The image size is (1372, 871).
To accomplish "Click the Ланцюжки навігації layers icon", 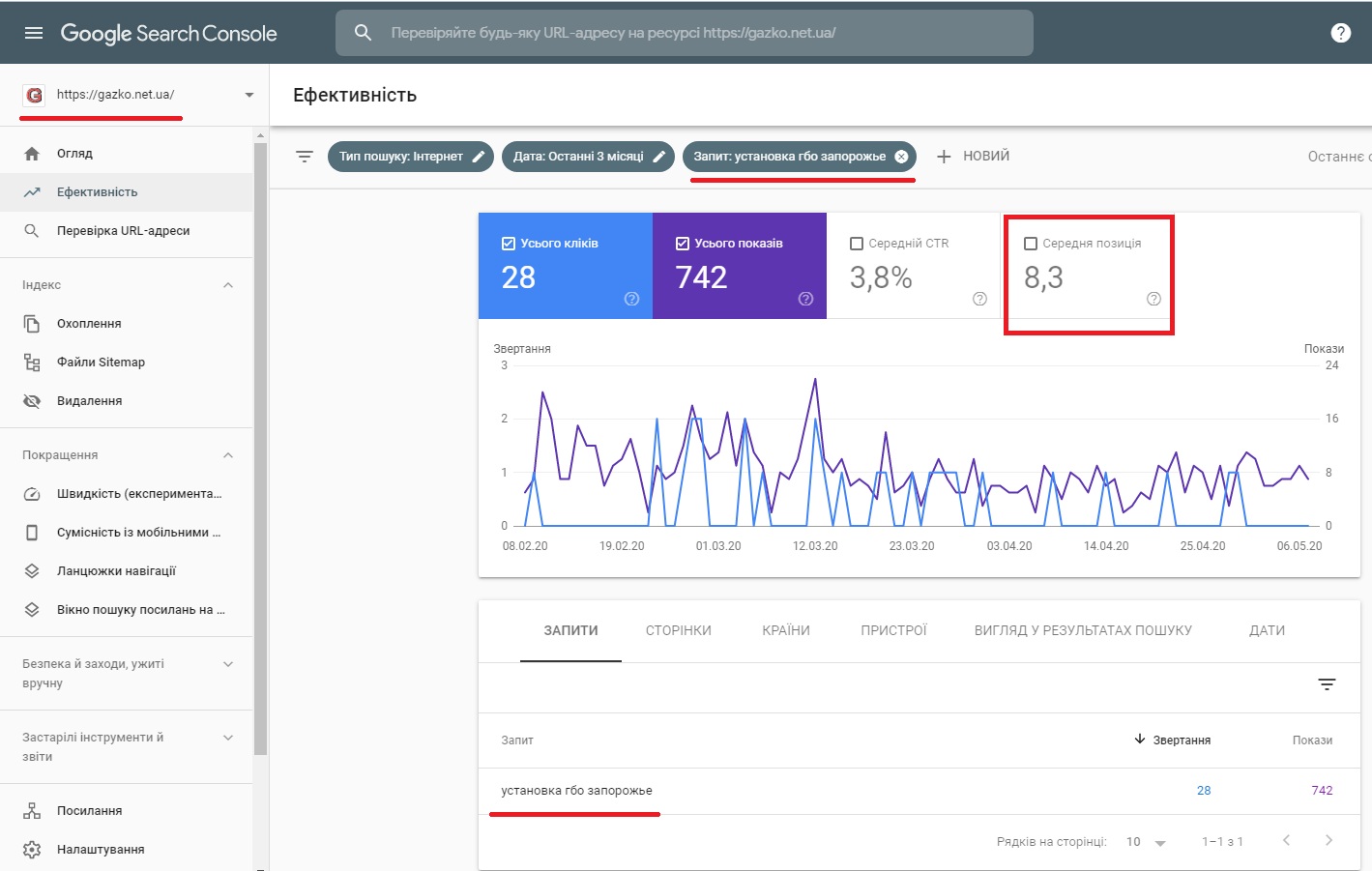I will point(32,571).
